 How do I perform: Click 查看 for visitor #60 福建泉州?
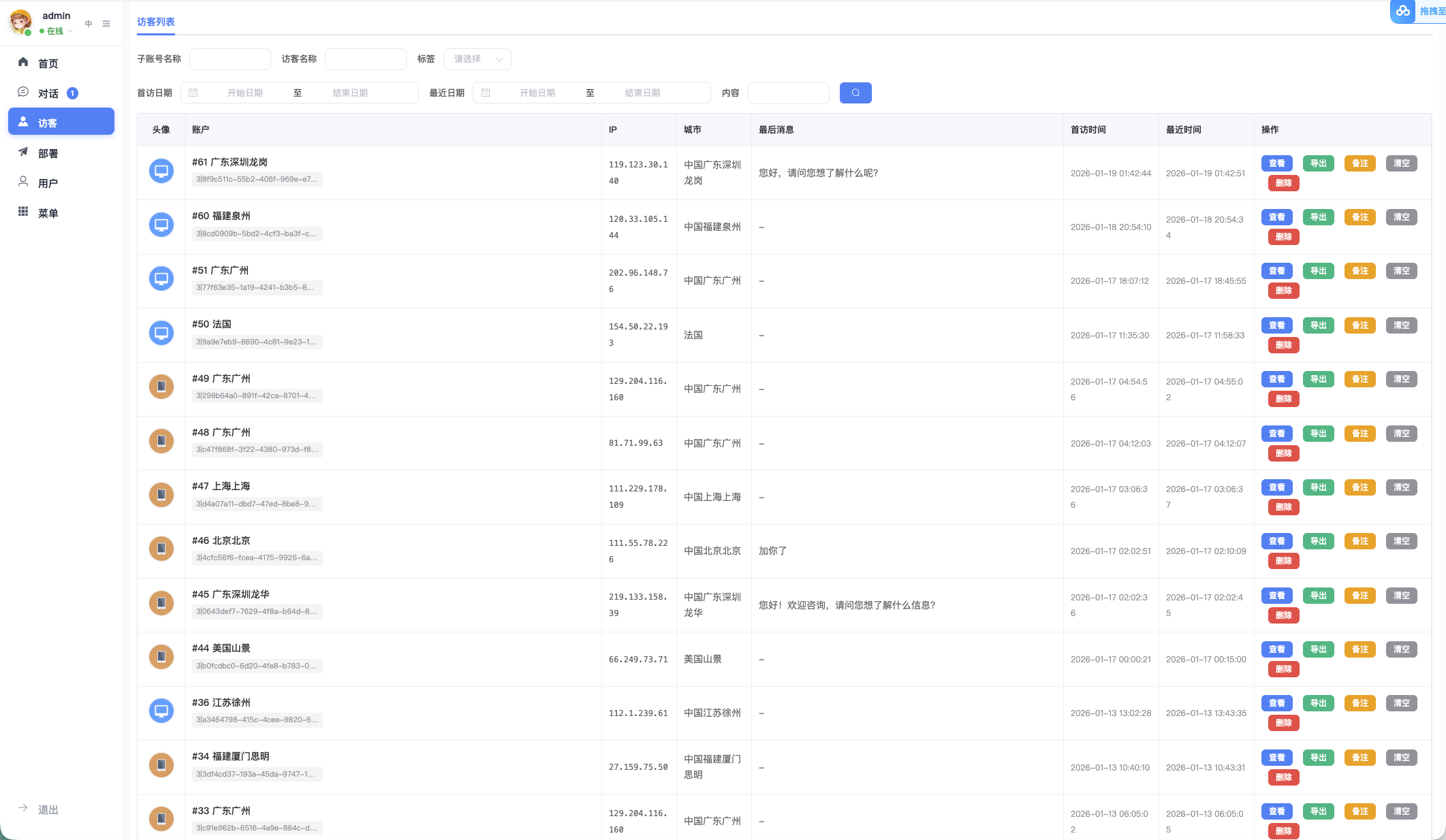(1277, 217)
